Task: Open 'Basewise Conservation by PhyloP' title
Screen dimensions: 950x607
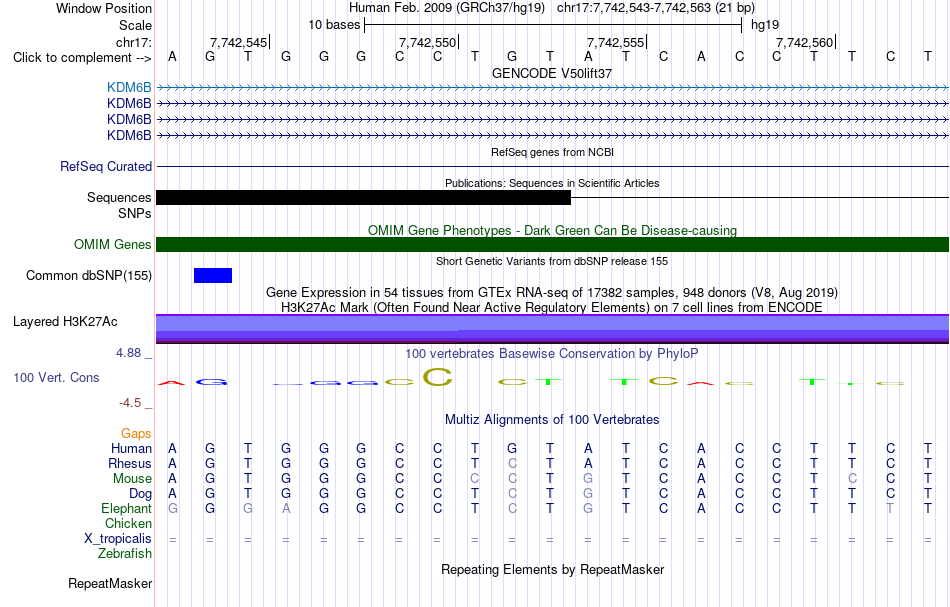Action: click(552, 353)
